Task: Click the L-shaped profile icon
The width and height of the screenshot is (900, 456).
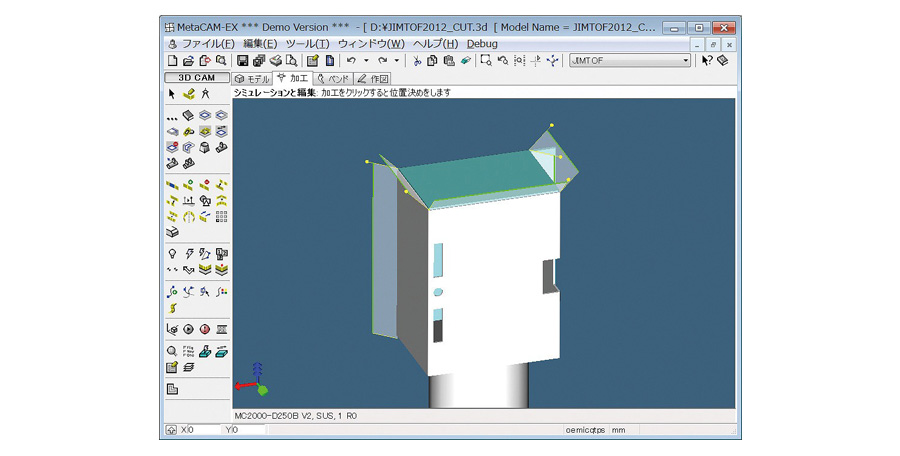Action: [172, 389]
